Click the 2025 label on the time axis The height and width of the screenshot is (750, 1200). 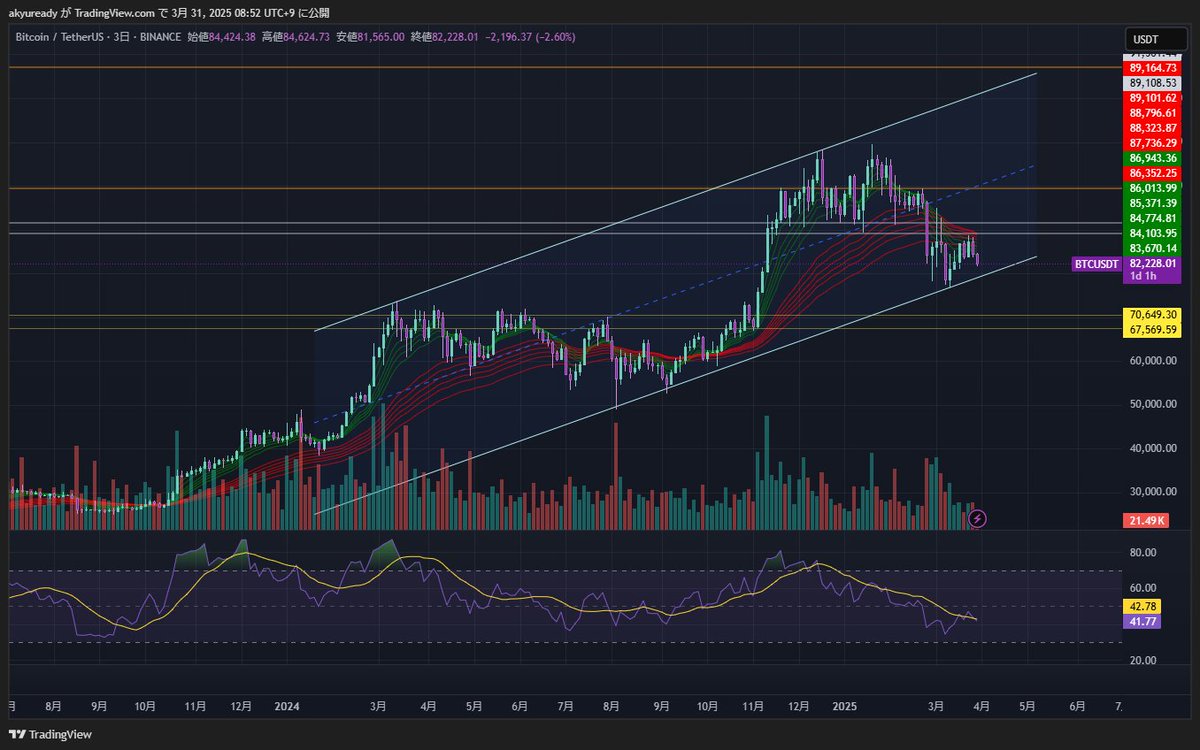[845, 706]
